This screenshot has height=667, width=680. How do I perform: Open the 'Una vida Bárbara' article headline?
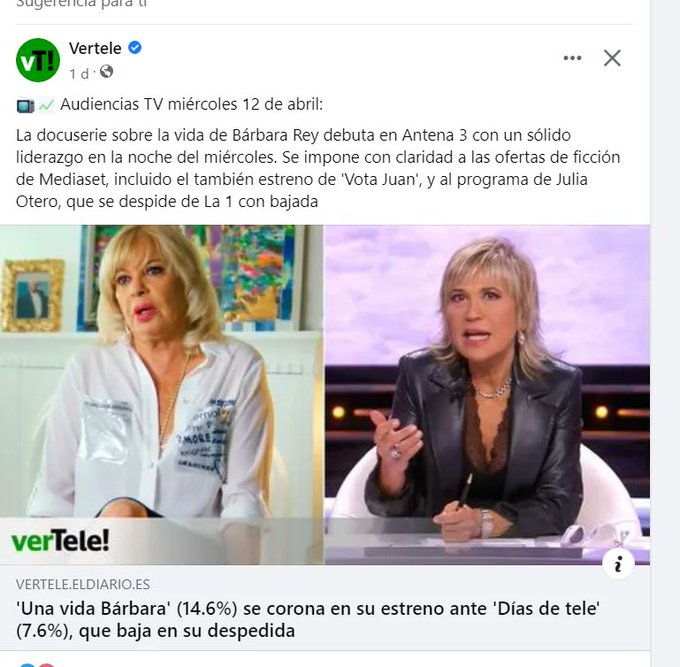[308, 619]
